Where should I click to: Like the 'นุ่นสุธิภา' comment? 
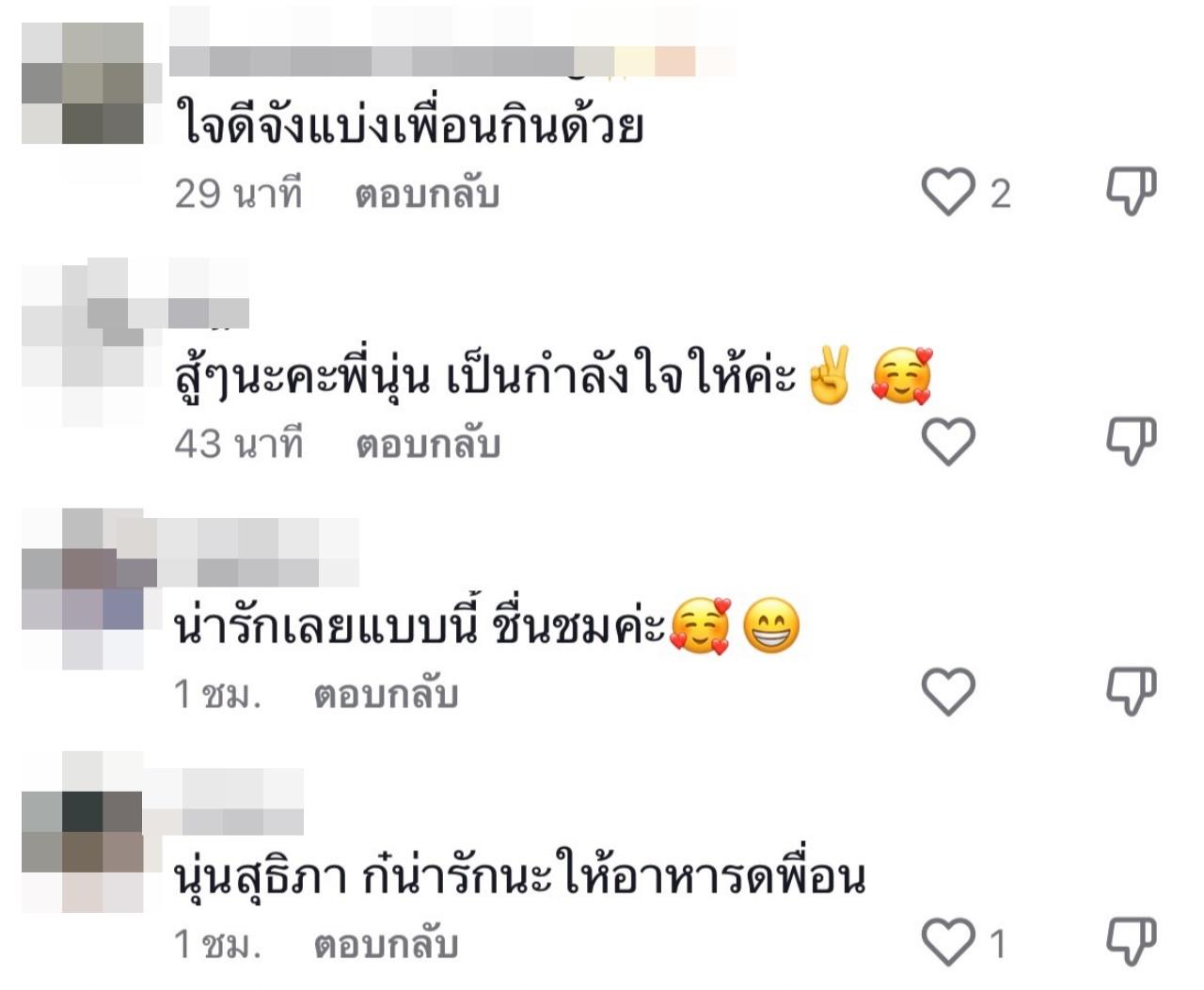[x=948, y=942]
